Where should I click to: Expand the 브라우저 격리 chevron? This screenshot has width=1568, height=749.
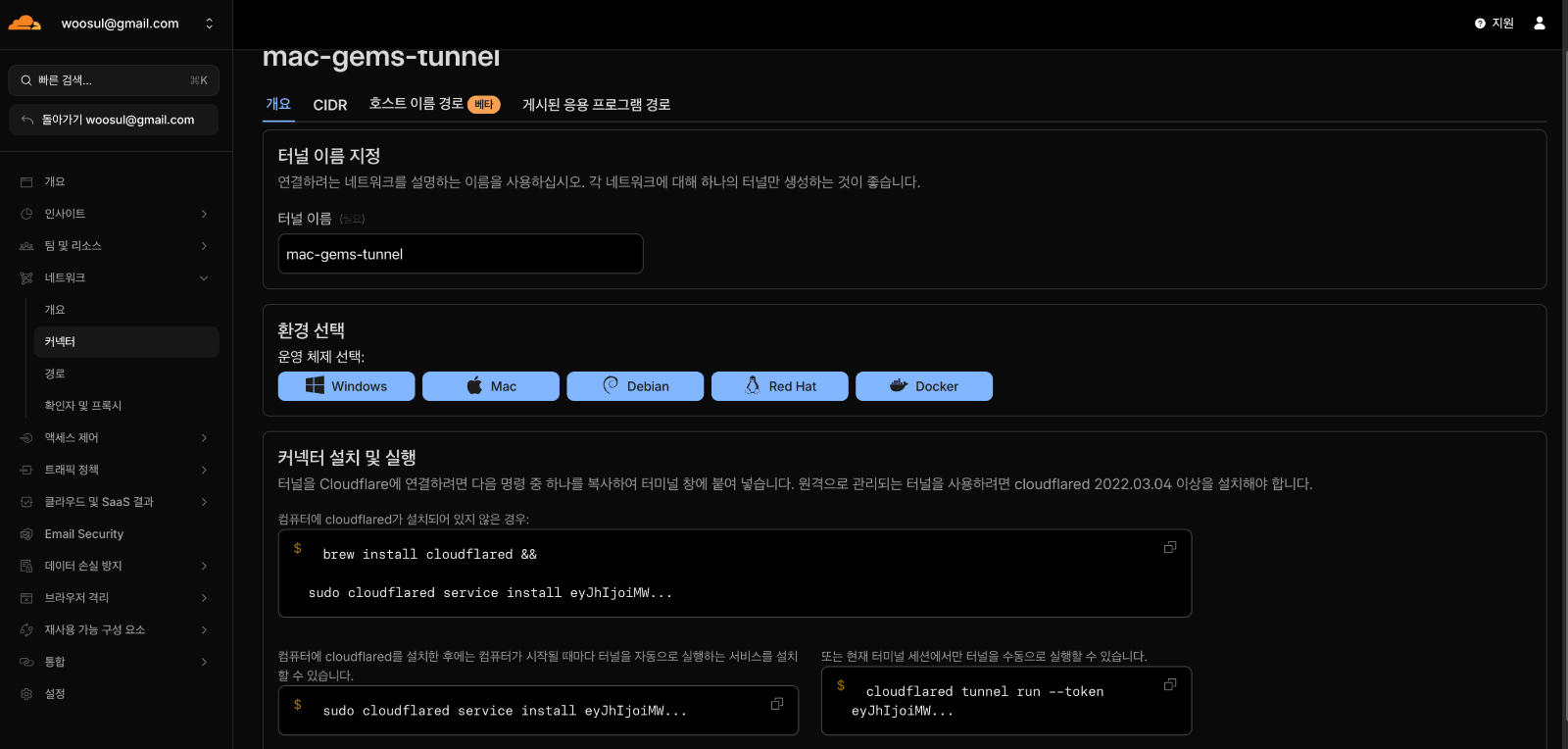(204, 598)
